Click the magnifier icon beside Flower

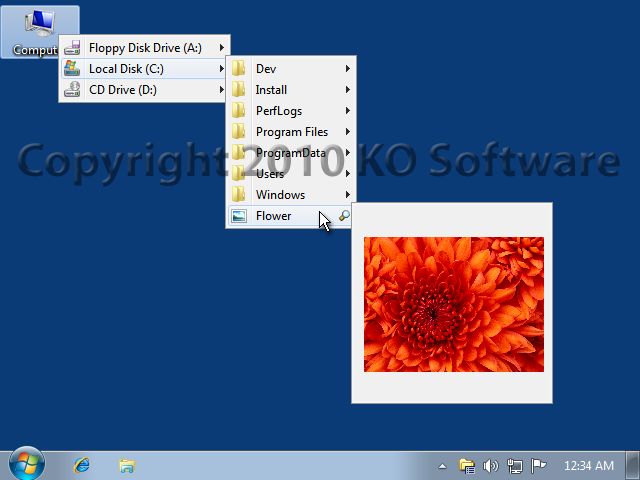point(344,216)
